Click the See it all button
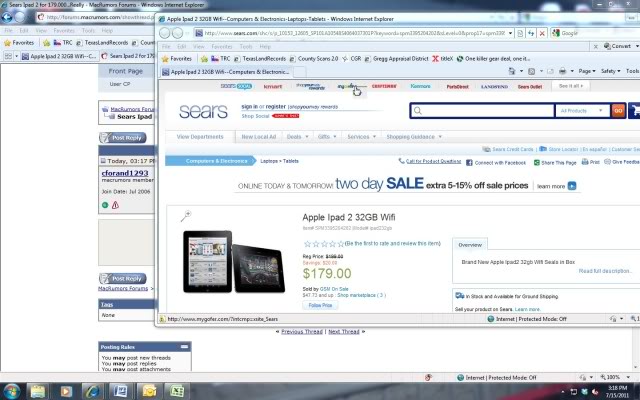 (x=571, y=86)
